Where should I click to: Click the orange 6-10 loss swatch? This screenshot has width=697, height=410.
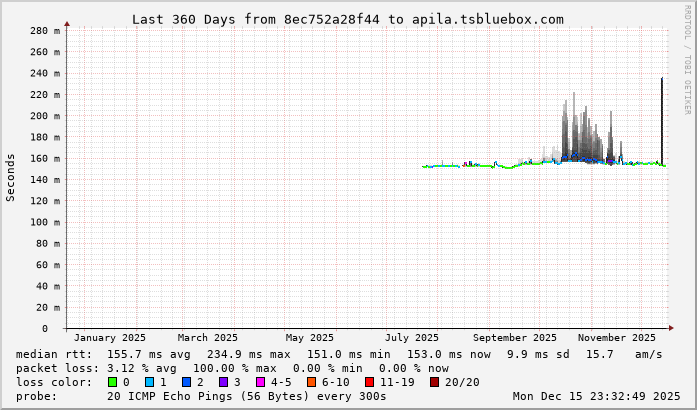[x=312, y=382]
